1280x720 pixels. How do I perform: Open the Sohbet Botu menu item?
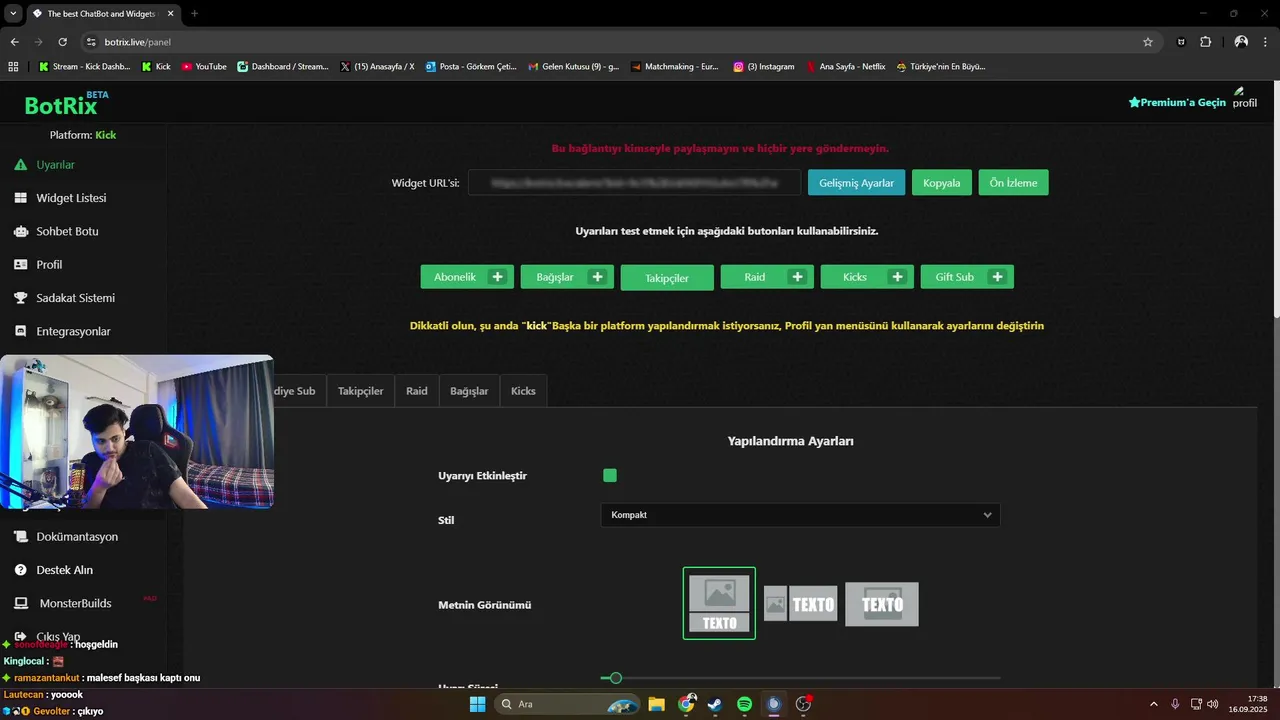click(67, 231)
